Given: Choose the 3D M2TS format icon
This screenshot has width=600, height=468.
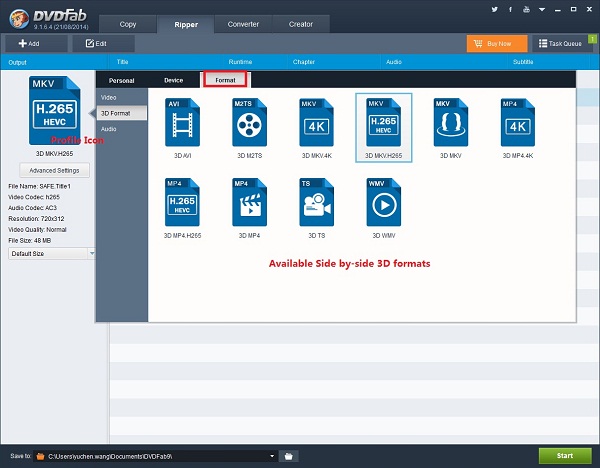Looking at the screenshot, I should point(249,122).
